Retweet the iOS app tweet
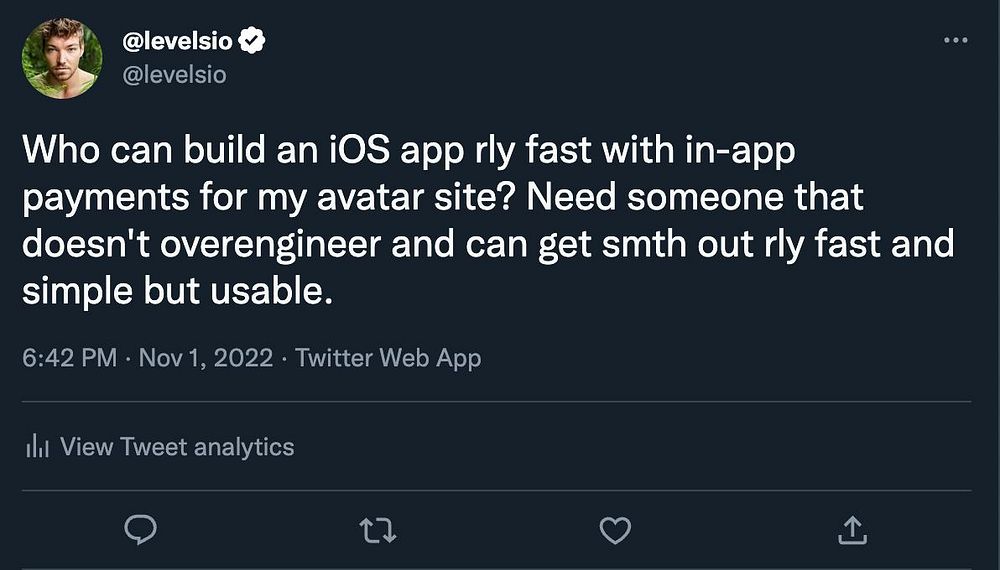Screen dimensions: 1000x570 (x=379, y=531)
